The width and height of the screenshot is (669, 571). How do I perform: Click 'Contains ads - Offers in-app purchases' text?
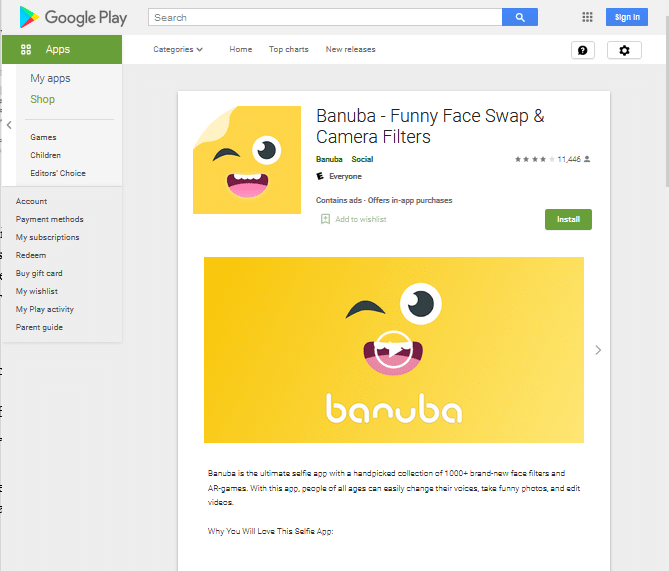click(384, 200)
